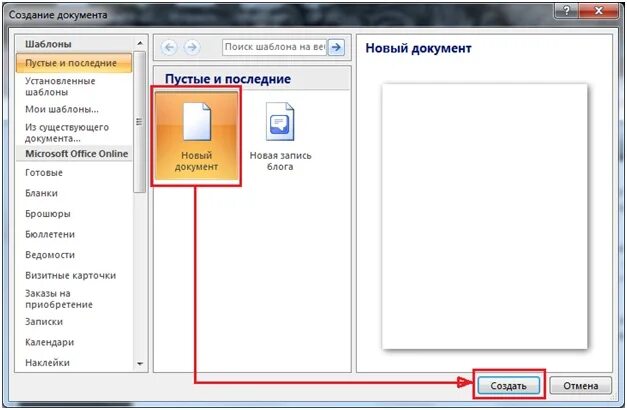The height and width of the screenshot is (410, 627).
Task: Click the Отмена button
Action: pyautogui.click(x=581, y=386)
